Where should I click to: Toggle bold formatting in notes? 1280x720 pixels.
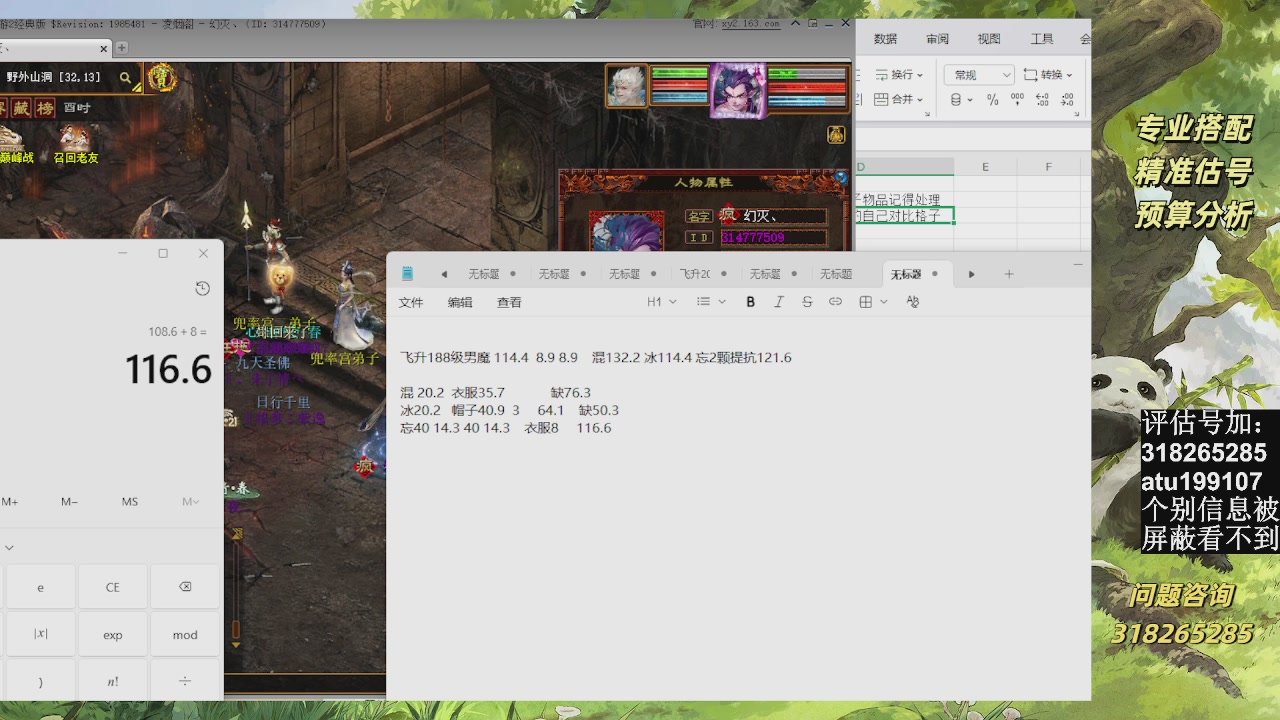point(751,302)
